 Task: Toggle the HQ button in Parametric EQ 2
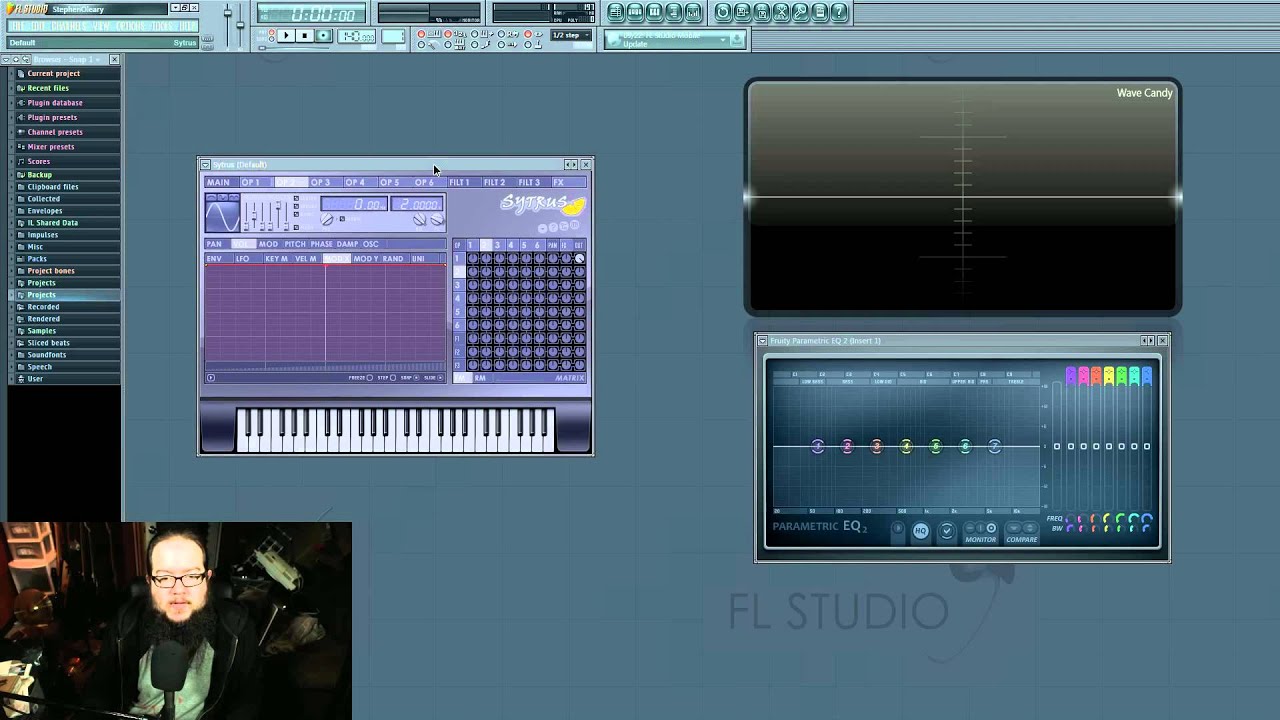coord(921,531)
